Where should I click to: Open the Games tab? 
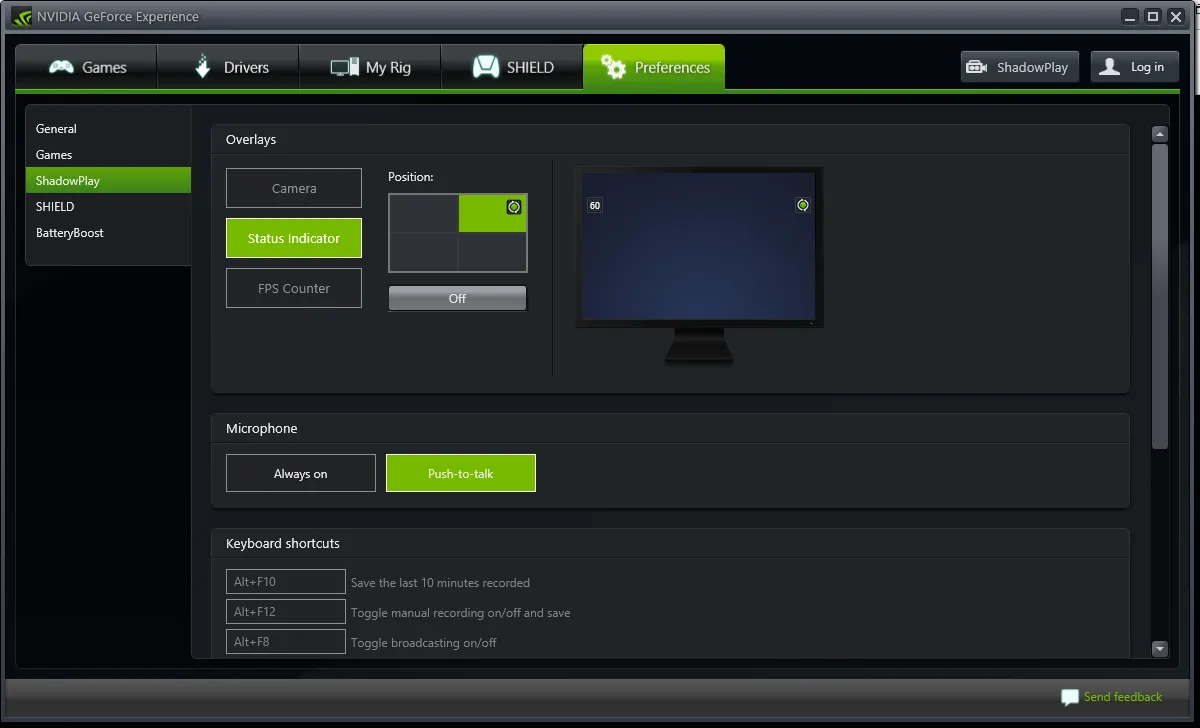pyautogui.click(x=86, y=67)
